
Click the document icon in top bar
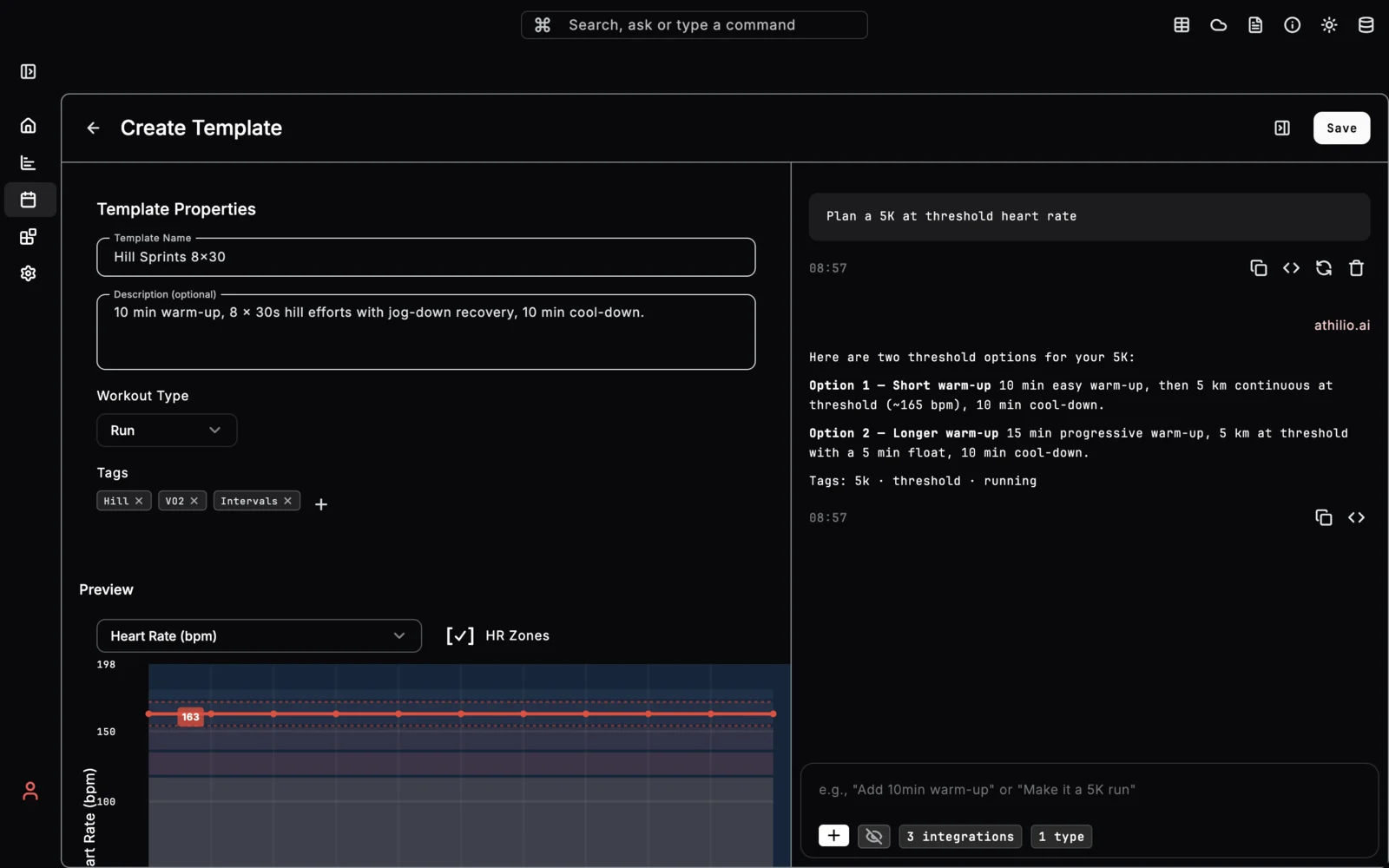(x=1255, y=25)
